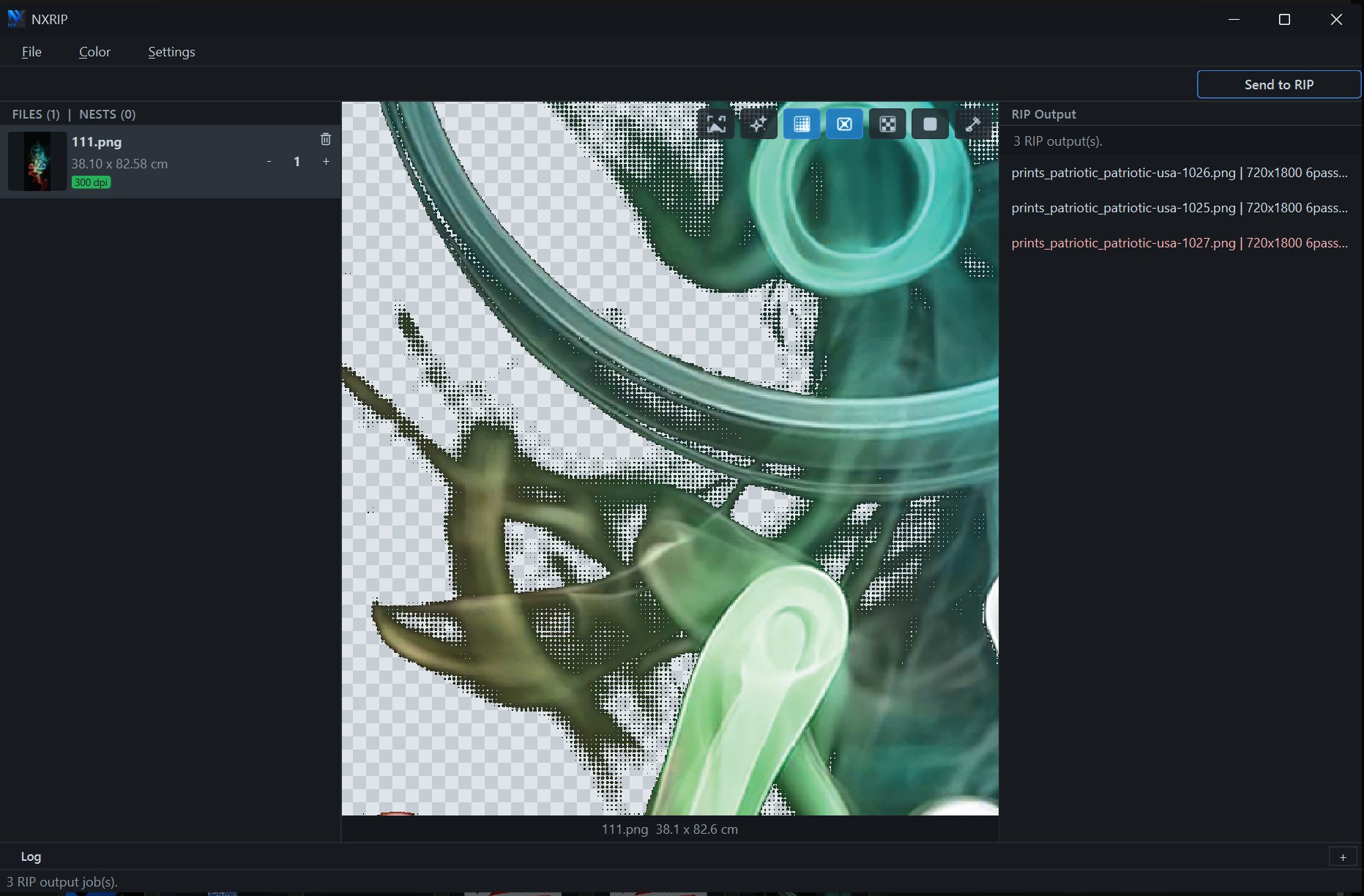Switch to the FILES (1) tab
This screenshot has width=1364, height=896.
[x=36, y=114]
